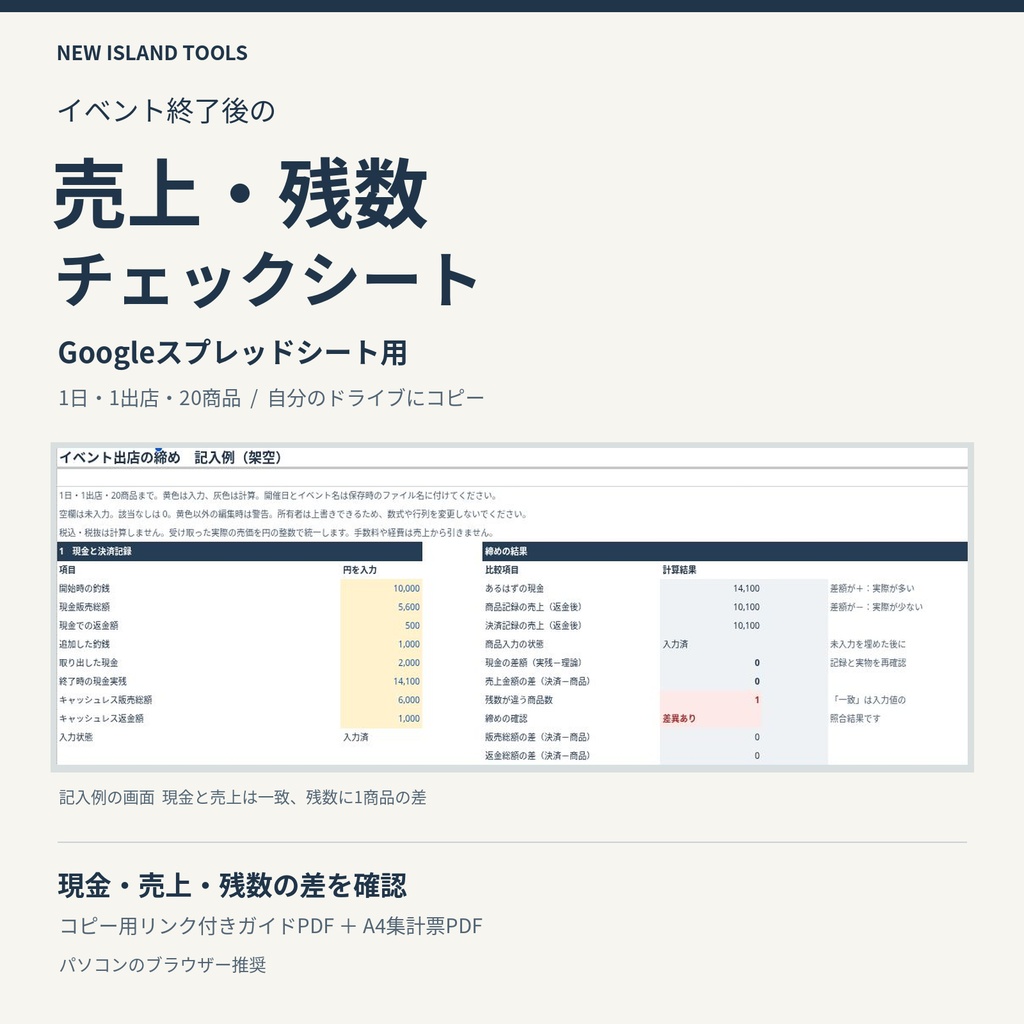Select the キャッシュレス返金額 value cell 1,000
1024x1024 pixels.
381,718
